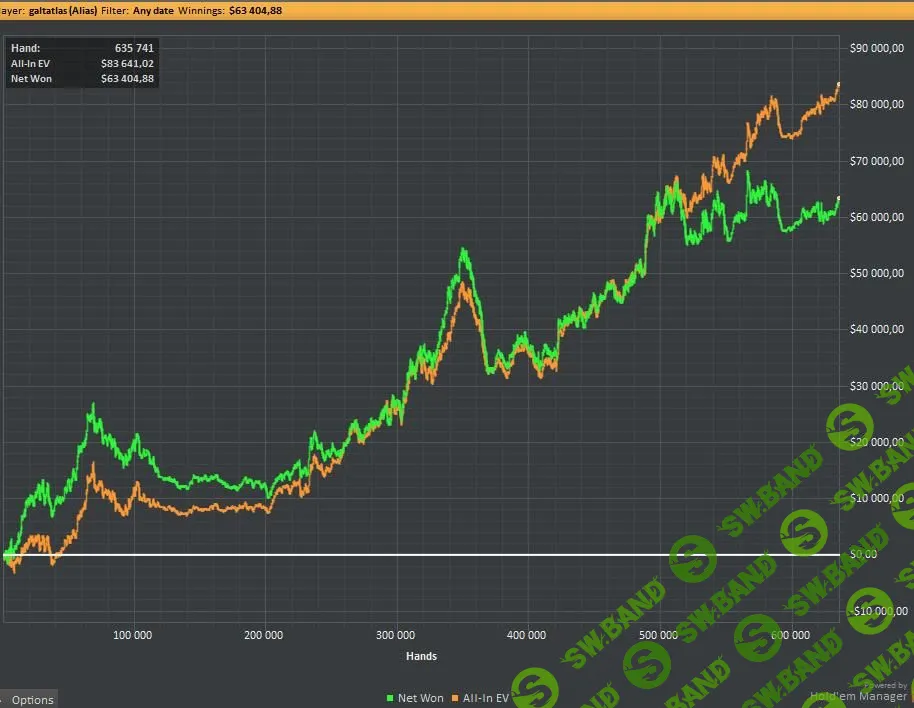The image size is (914, 708).
Task: Toggle the All-In EV legend label
Action: click(485, 698)
